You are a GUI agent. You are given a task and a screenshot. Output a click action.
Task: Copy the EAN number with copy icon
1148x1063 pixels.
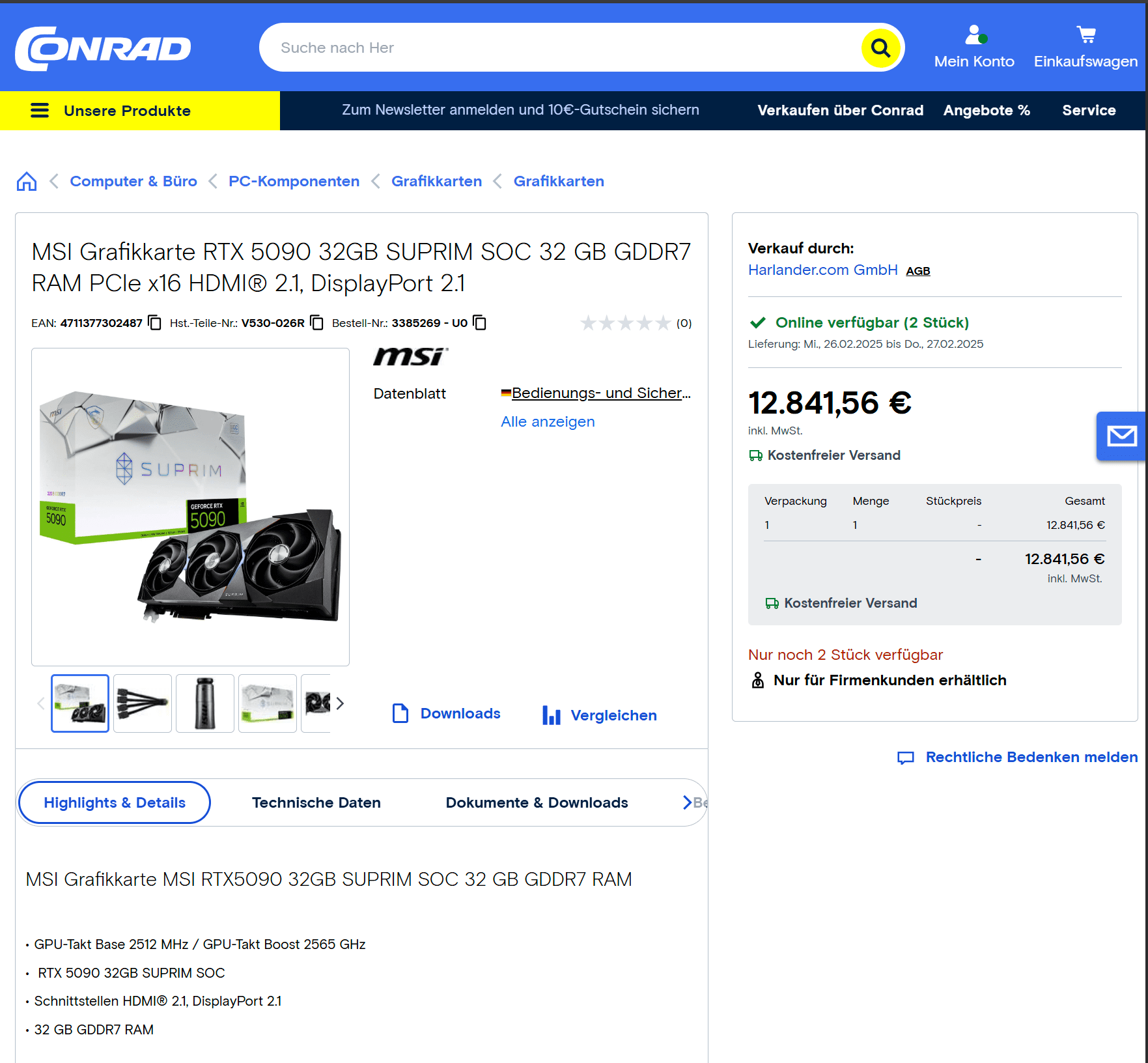tap(154, 322)
